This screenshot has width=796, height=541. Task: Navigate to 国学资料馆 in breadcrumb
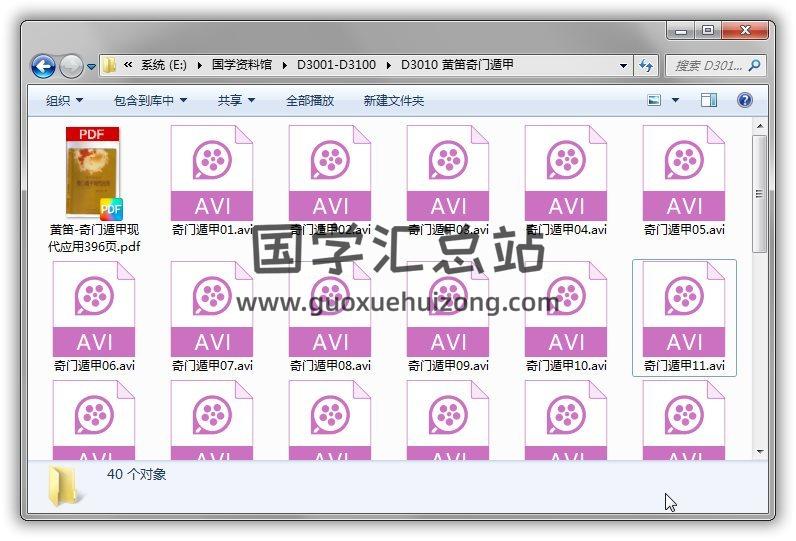[247, 66]
